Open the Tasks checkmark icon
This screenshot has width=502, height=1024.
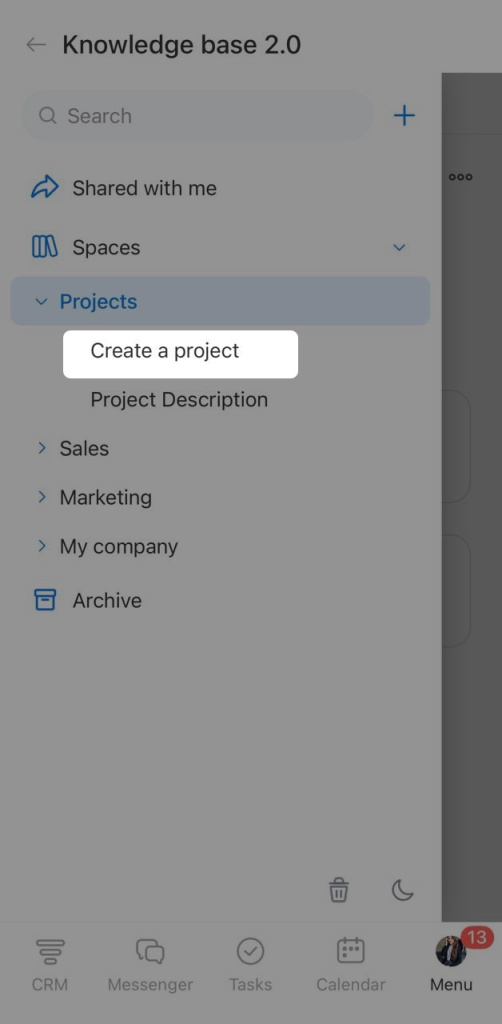coord(250,965)
